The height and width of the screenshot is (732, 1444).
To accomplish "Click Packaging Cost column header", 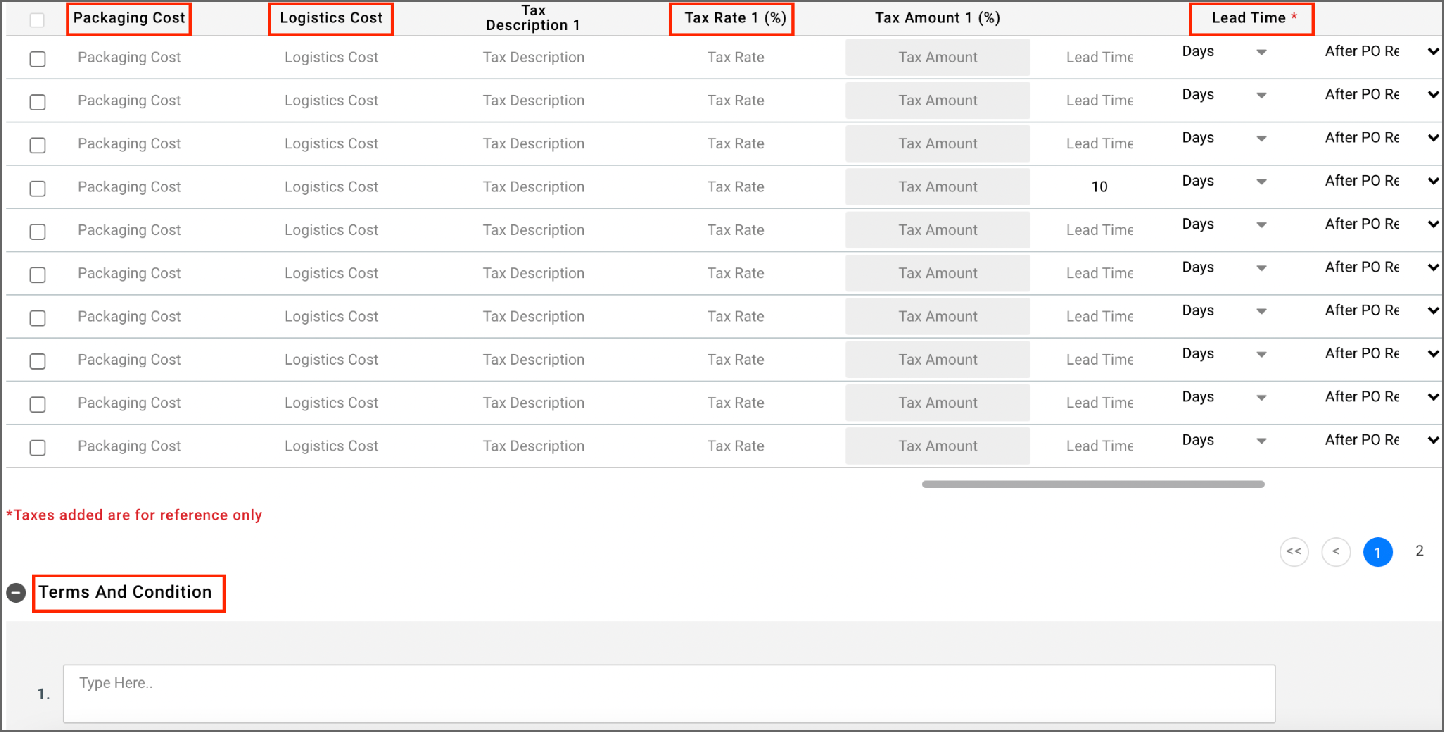I will [x=129, y=18].
